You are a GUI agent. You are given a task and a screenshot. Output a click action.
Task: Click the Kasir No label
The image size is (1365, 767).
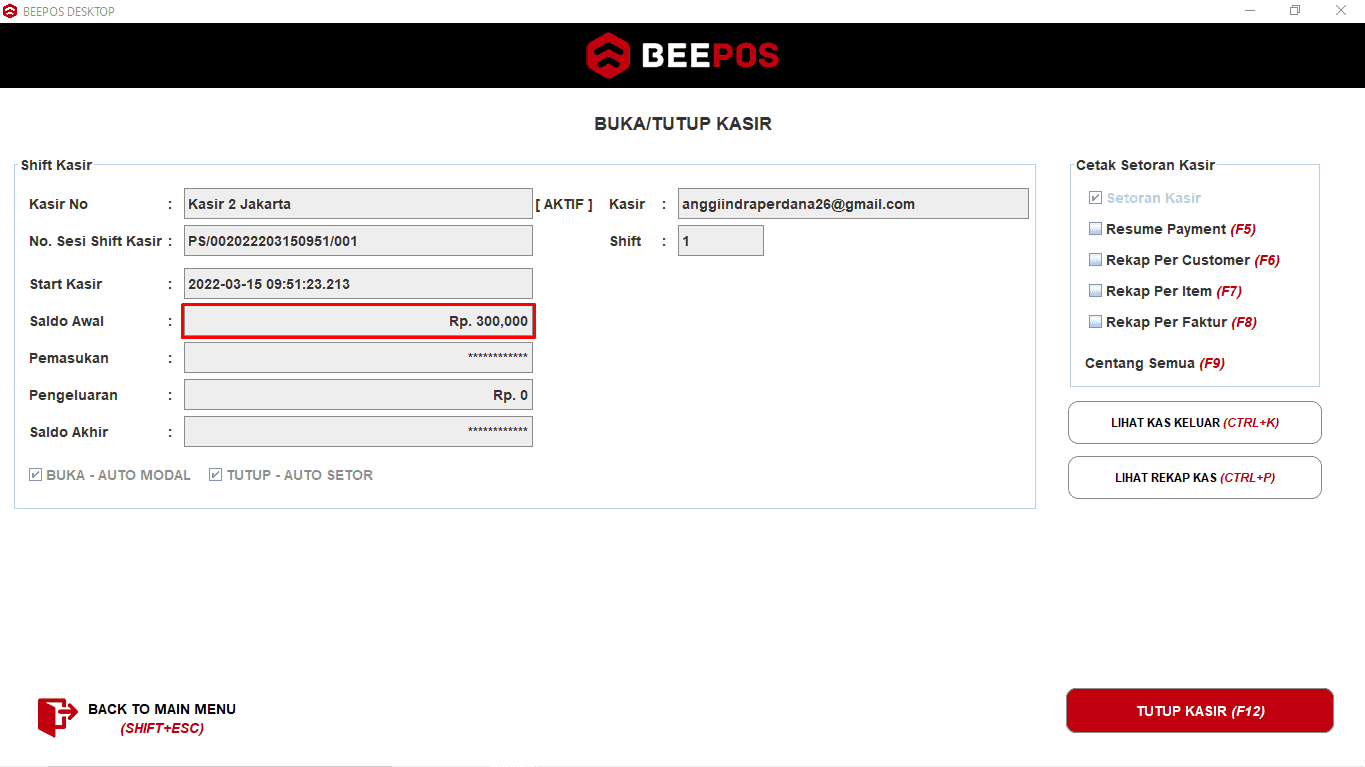[59, 204]
